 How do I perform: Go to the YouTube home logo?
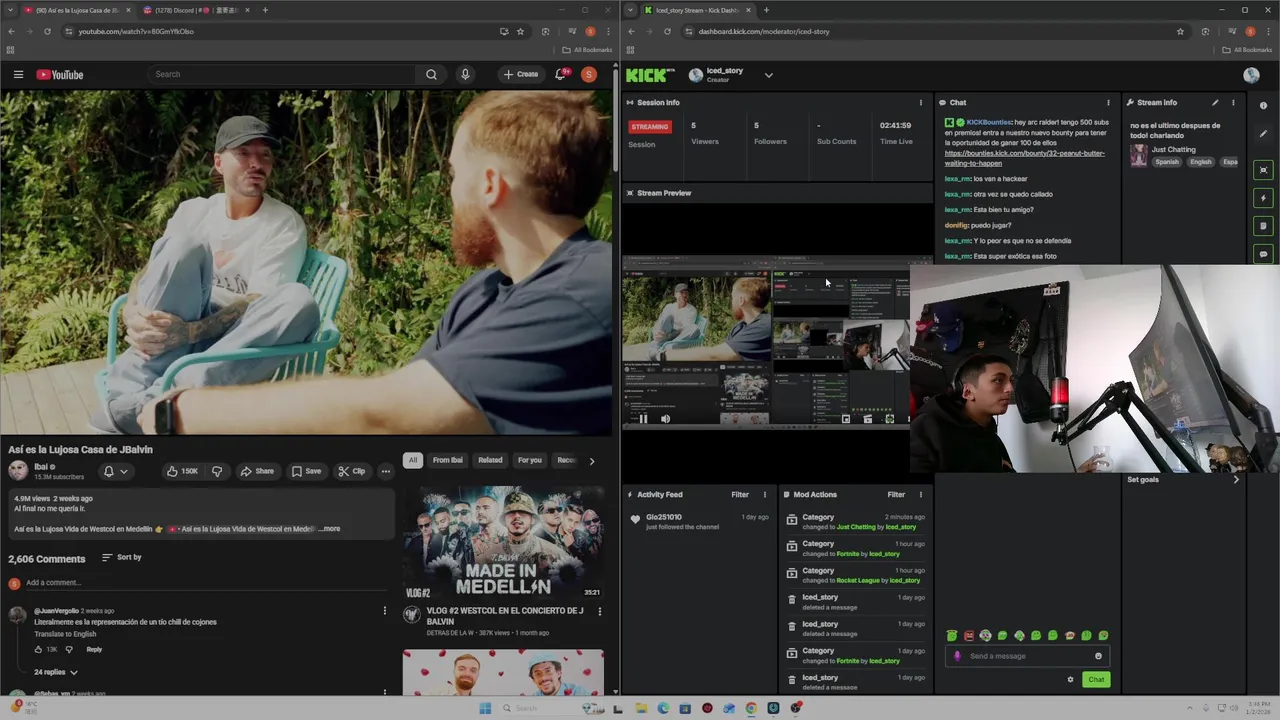coord(60,74)
